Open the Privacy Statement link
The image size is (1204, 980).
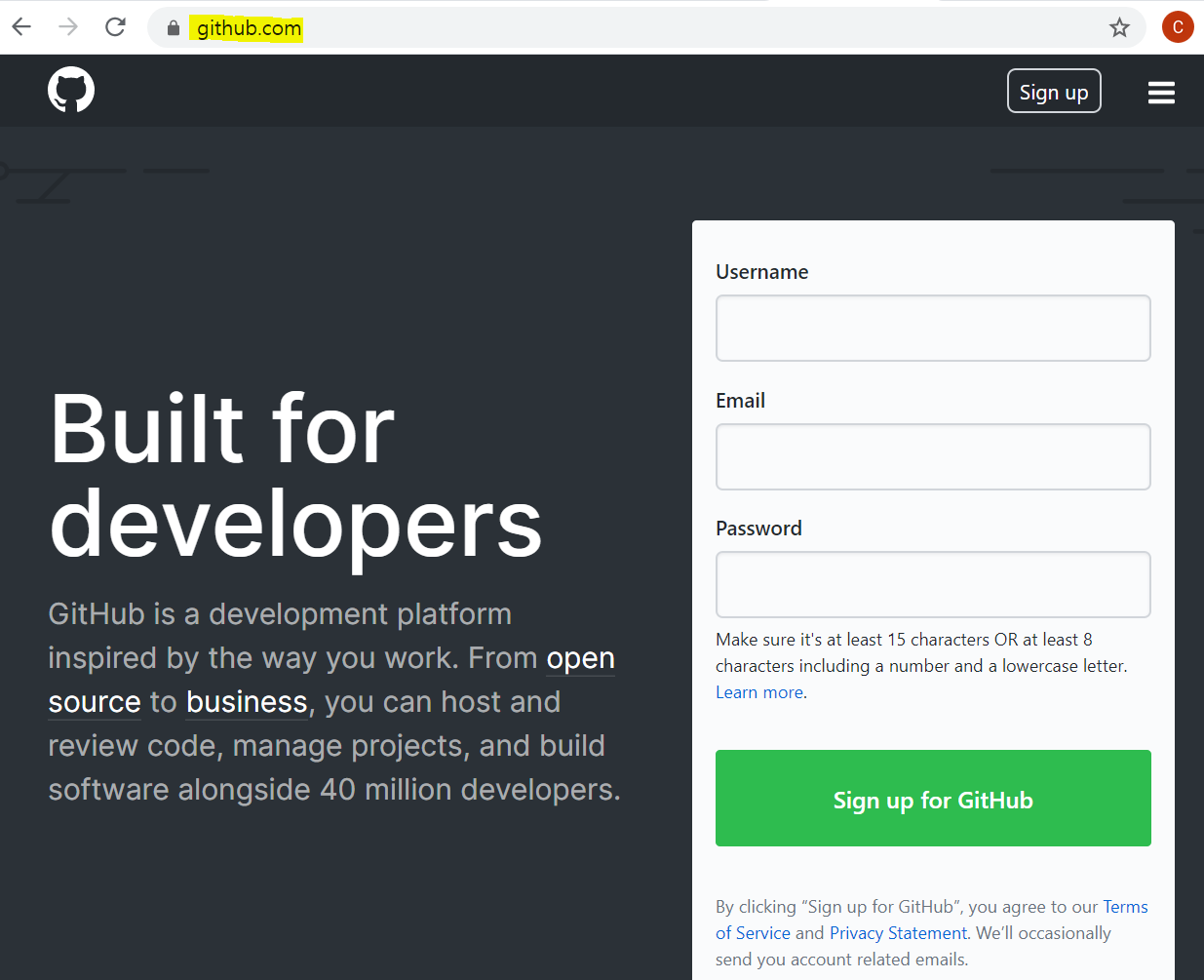(898, 933)
